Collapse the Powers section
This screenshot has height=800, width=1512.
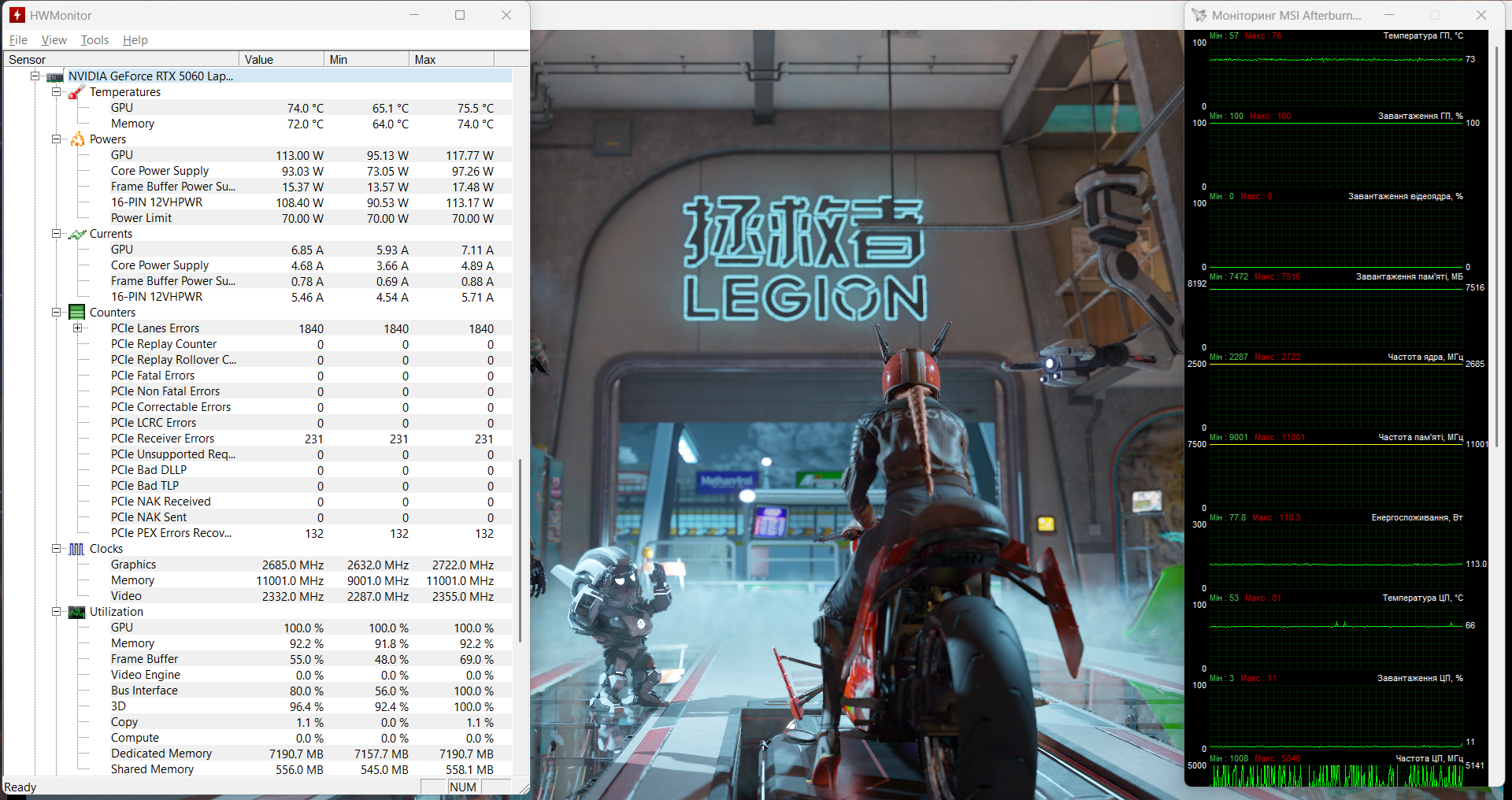click(x=57, y=139)
